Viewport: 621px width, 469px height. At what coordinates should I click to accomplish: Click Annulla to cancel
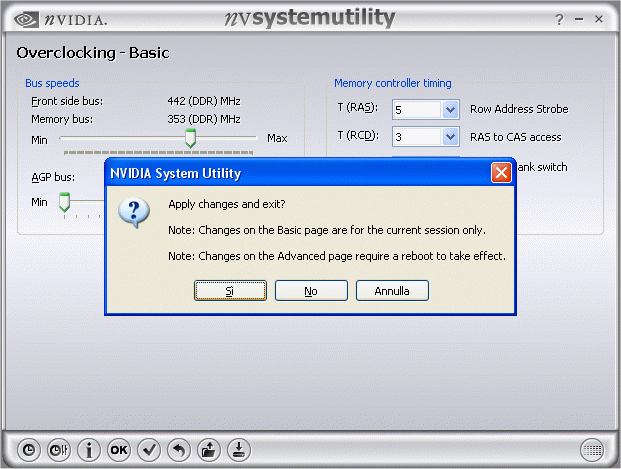coord(392,291)
